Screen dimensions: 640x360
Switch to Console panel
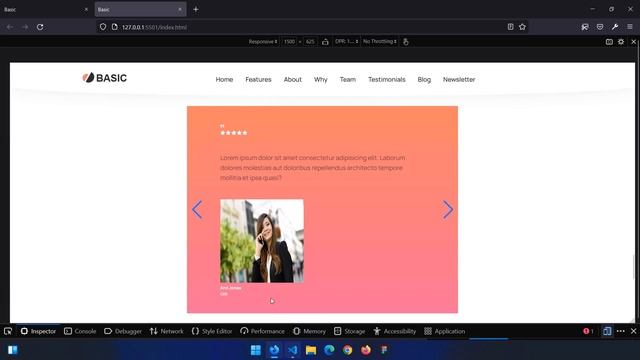[x=80, y=331]
